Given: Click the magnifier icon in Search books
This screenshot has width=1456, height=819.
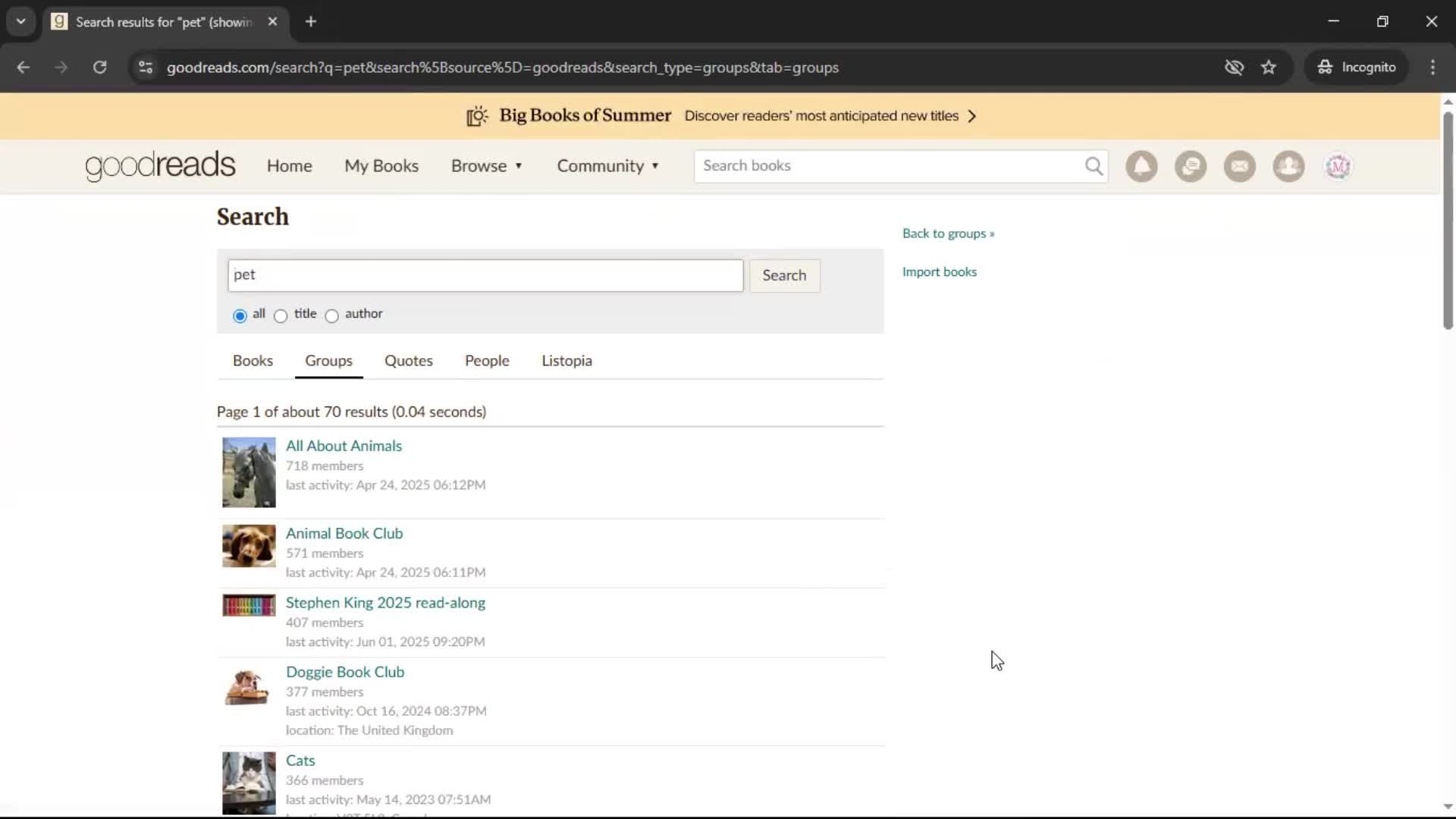Looking at the screenshot, I should (x=1094, y=166).
